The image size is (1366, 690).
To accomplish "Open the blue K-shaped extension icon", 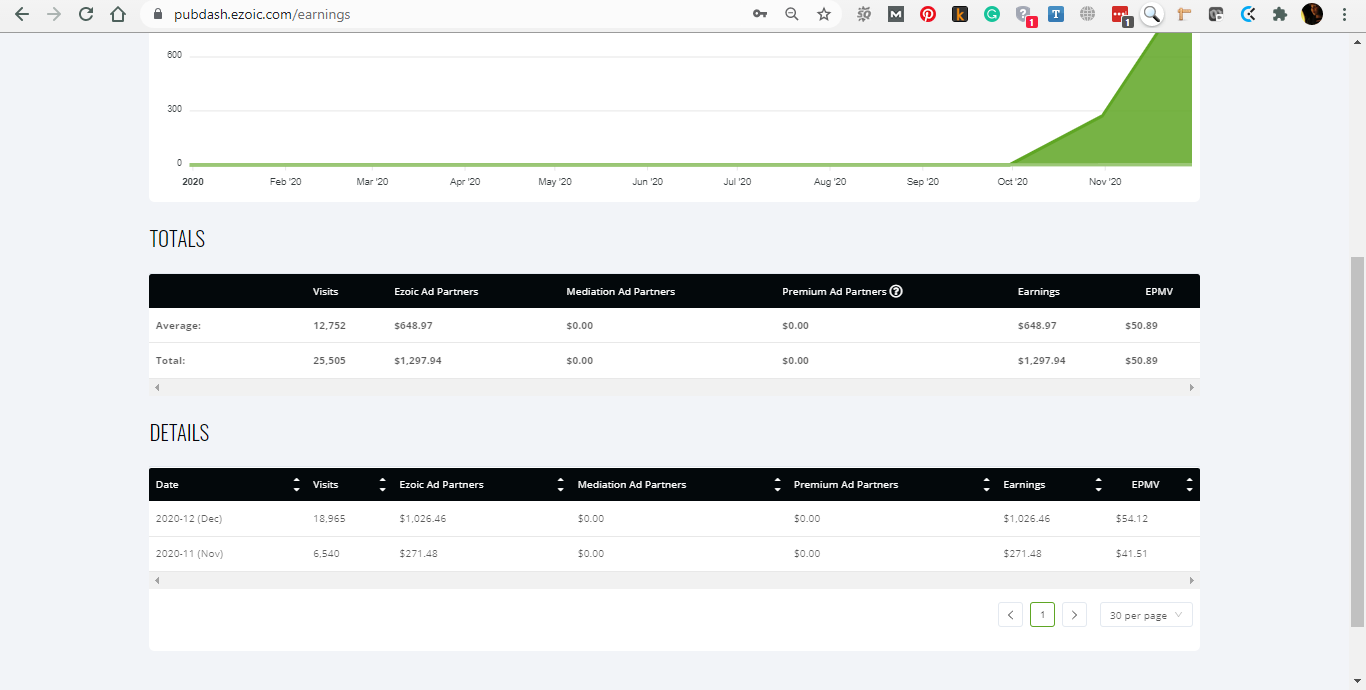I will (x=1248, y=15).
